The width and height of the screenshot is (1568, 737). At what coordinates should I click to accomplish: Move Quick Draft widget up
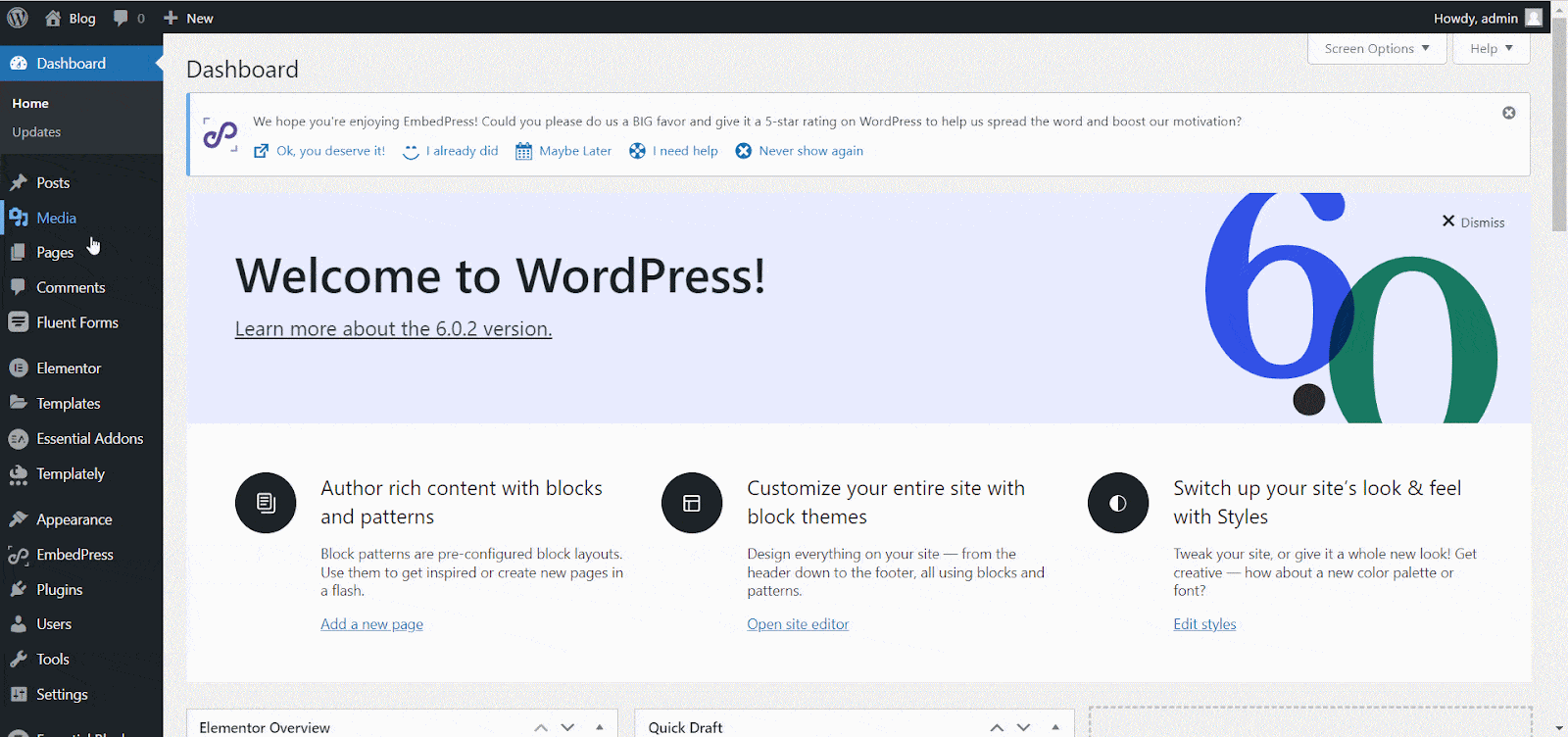point(997,727)
